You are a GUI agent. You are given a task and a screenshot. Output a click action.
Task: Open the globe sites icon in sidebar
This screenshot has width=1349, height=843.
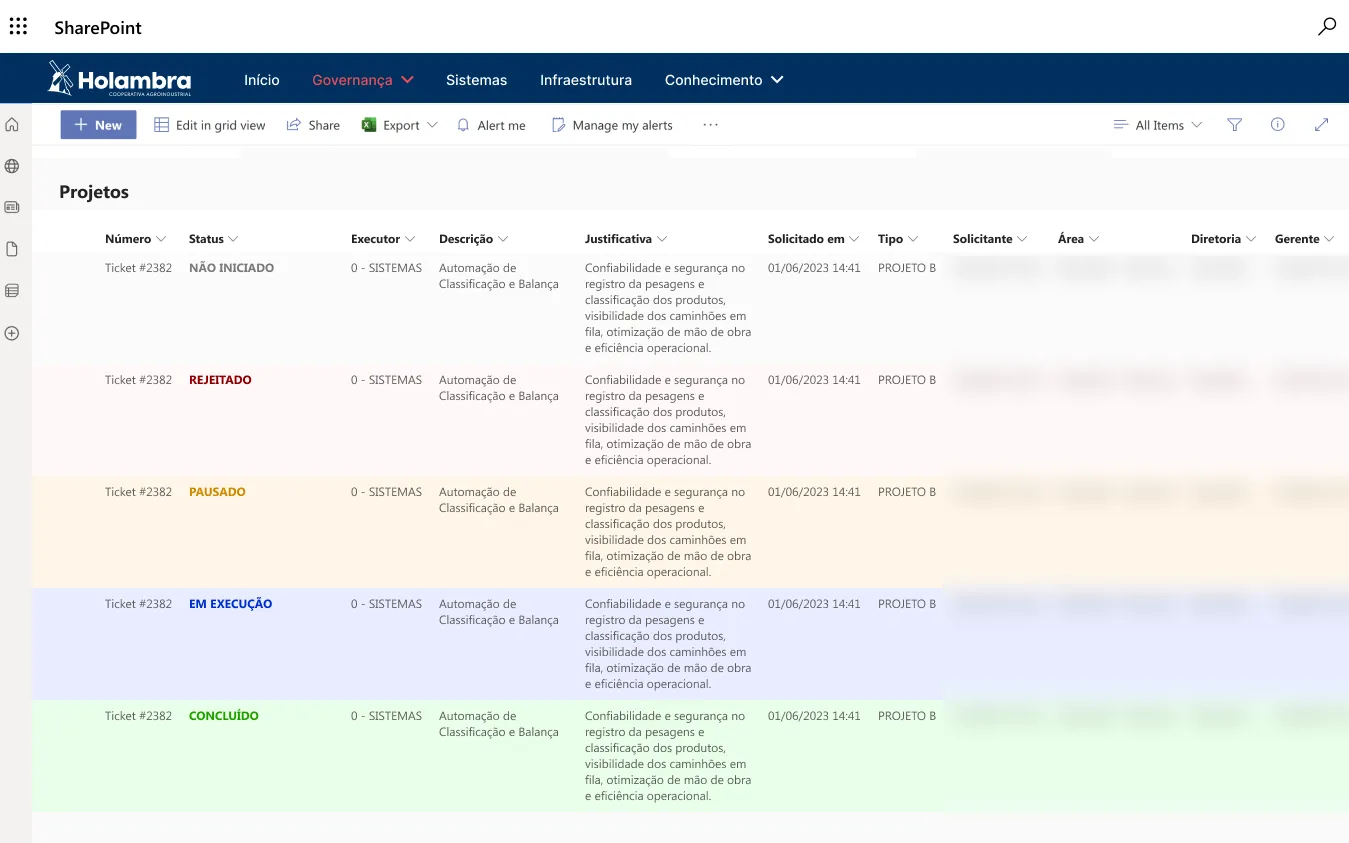12,166
